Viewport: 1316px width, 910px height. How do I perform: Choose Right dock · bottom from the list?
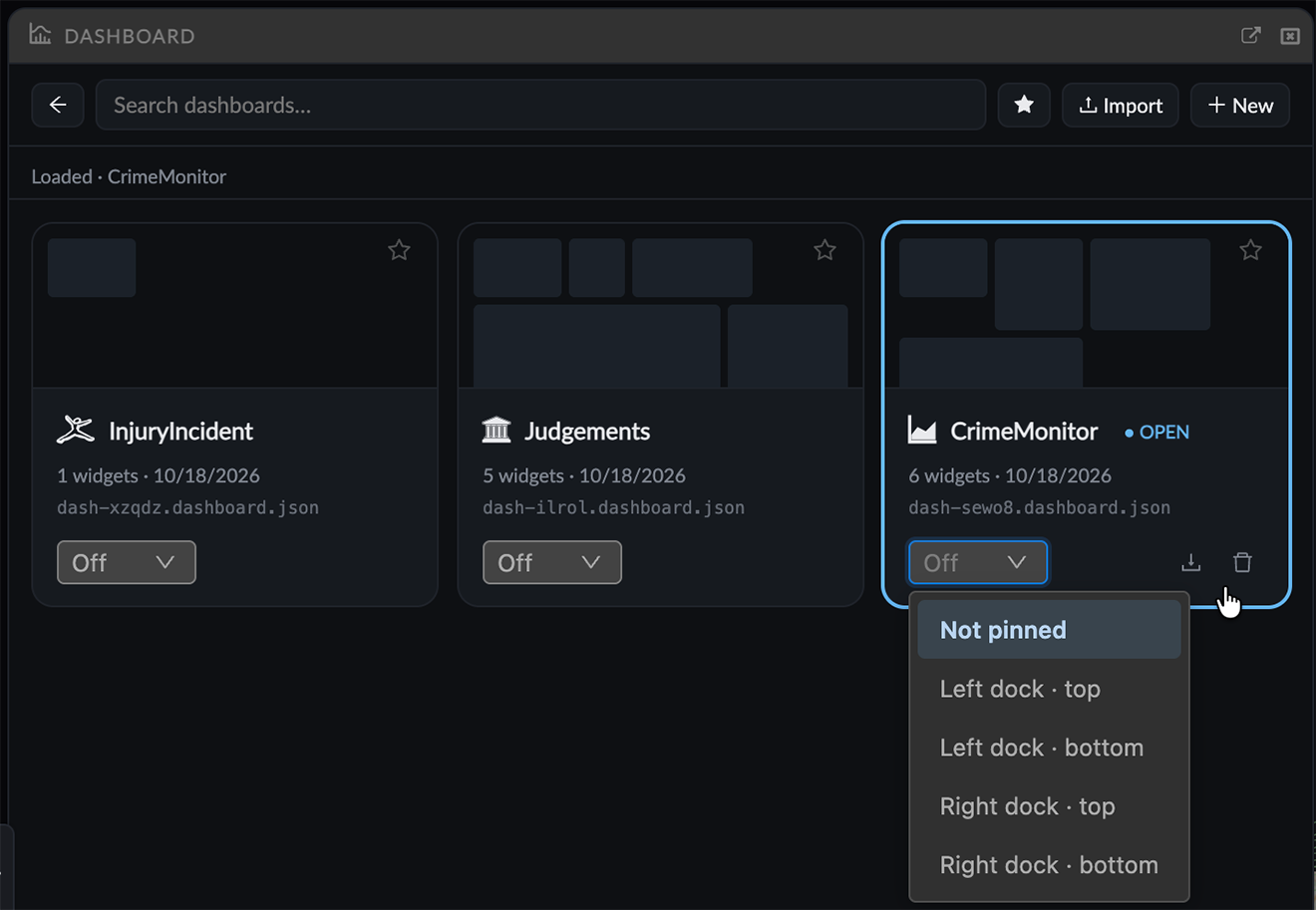tap(1049, 865)
